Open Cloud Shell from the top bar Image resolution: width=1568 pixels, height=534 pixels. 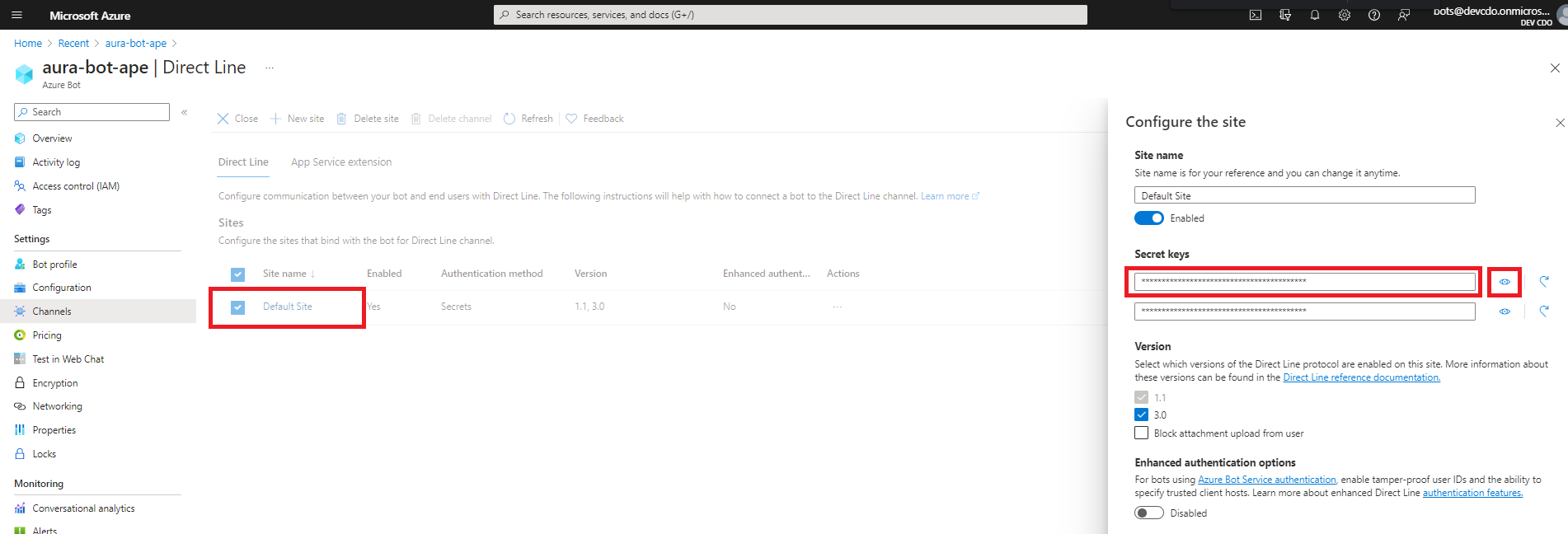point(1256,15)
